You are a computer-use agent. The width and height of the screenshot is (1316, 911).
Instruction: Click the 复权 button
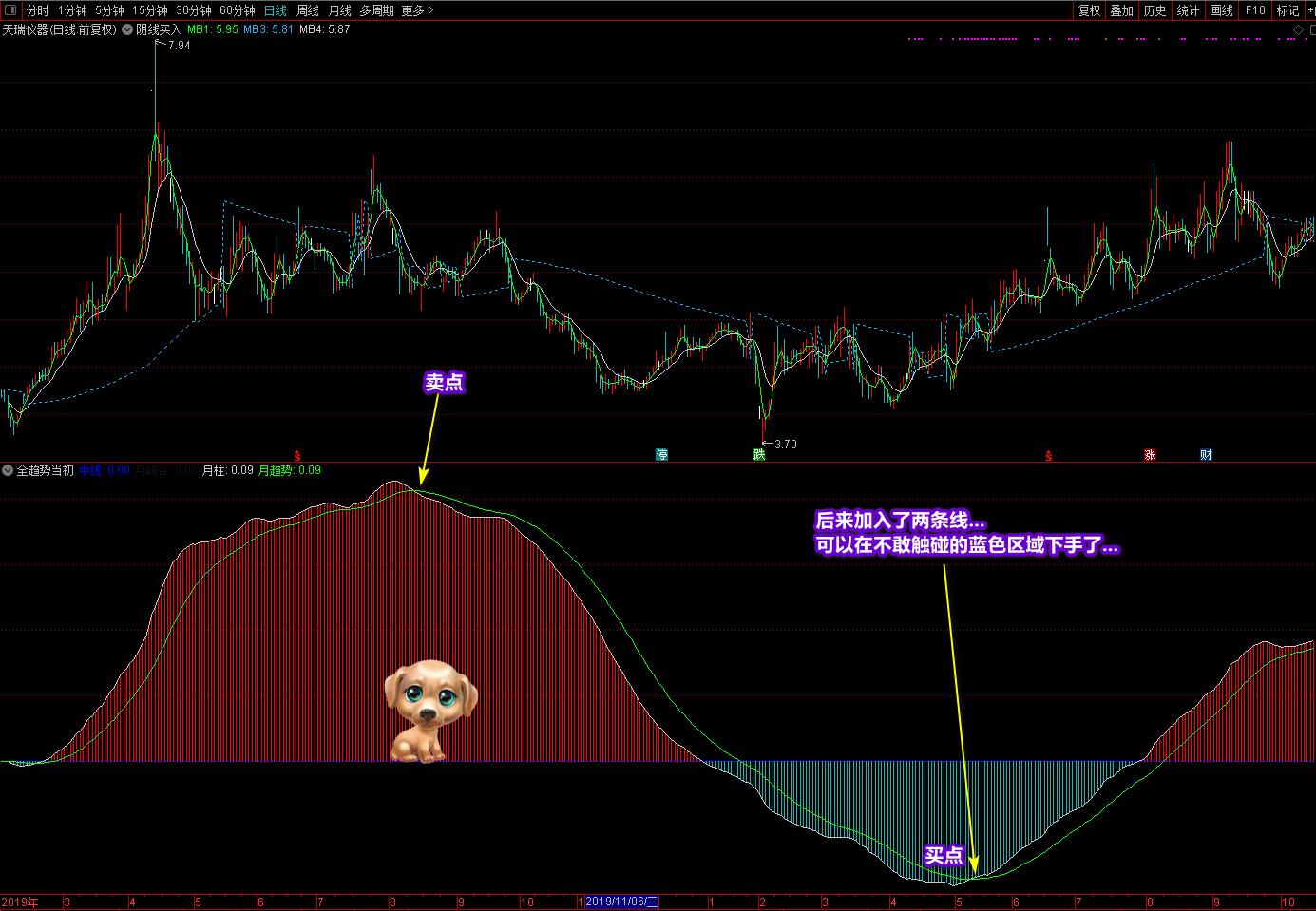click(1089, 10)
